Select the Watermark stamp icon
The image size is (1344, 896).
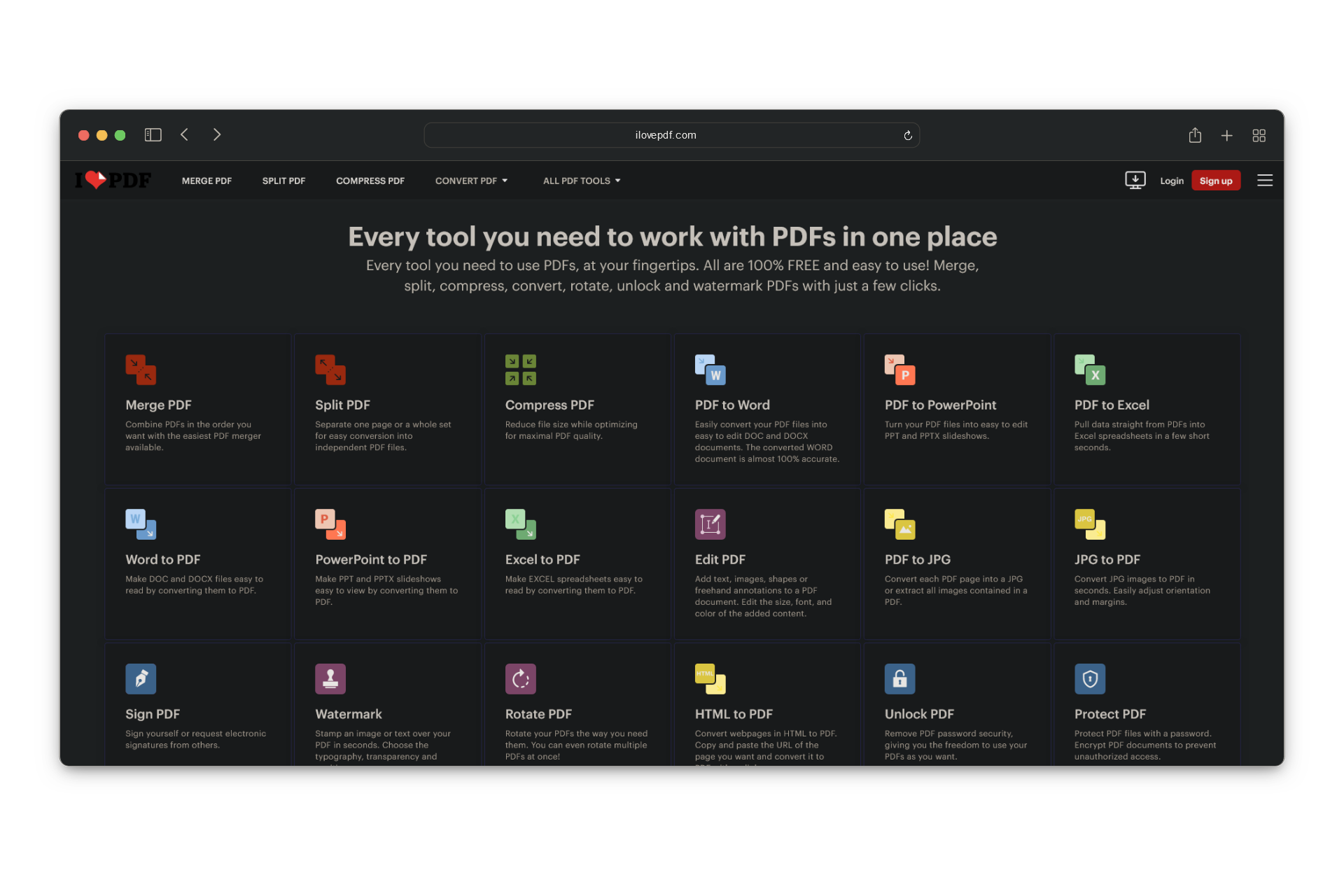[x=330, y=679]
